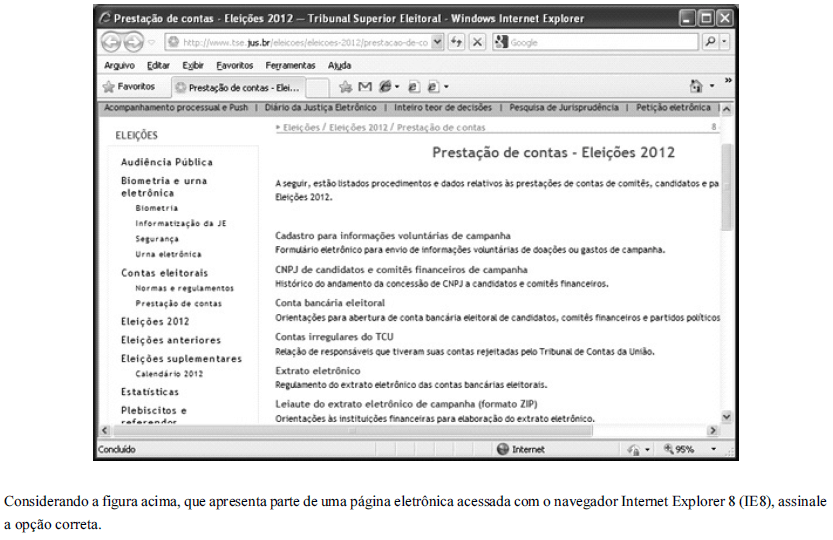Open Estatísticas in sidebar

tap(150, 392)
